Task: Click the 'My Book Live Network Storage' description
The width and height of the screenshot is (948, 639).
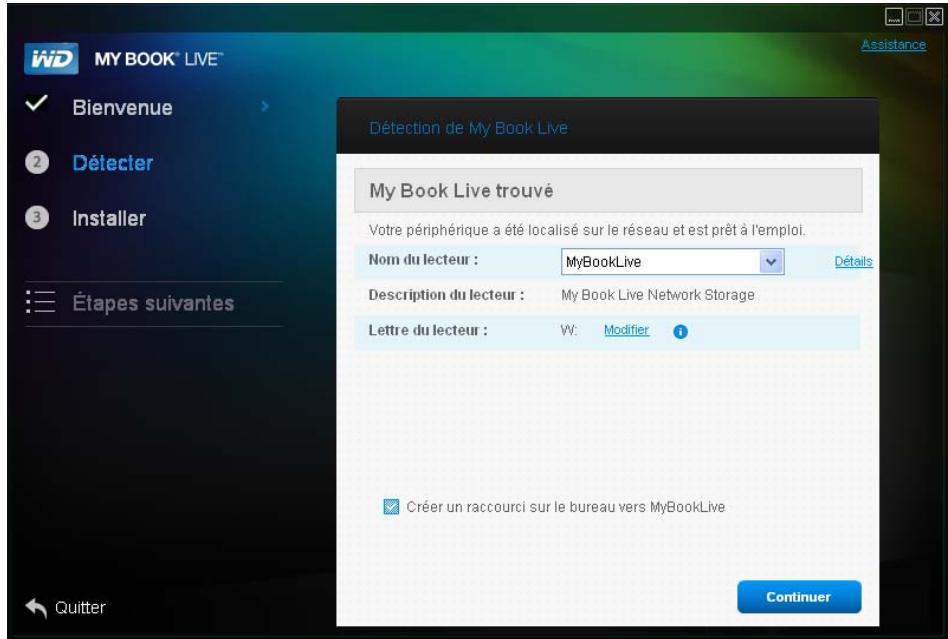Action: (x=658, y=295)
